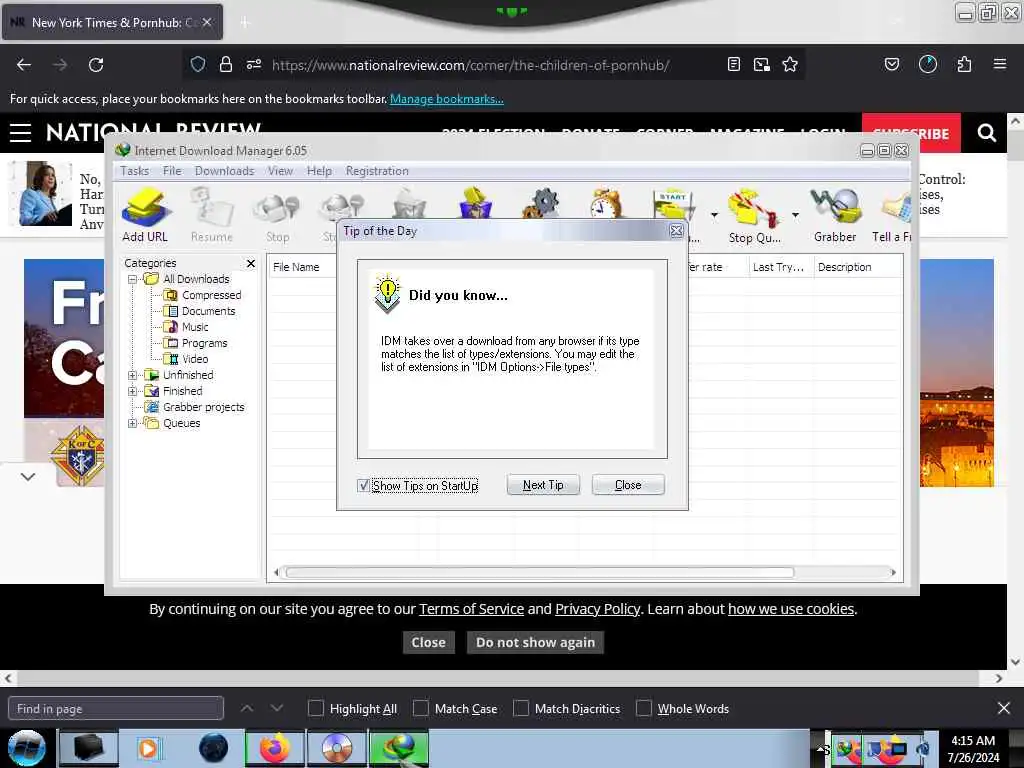Click the Add URL toolbar icon
Viewport: 1024px width, 768px height.
pos(145,215)
